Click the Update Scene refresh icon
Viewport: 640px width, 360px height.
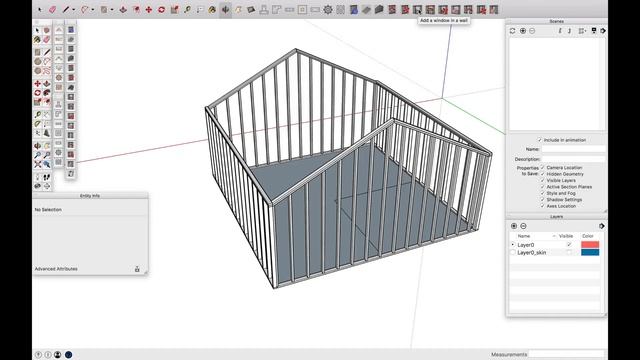click(x=513, y=31)
